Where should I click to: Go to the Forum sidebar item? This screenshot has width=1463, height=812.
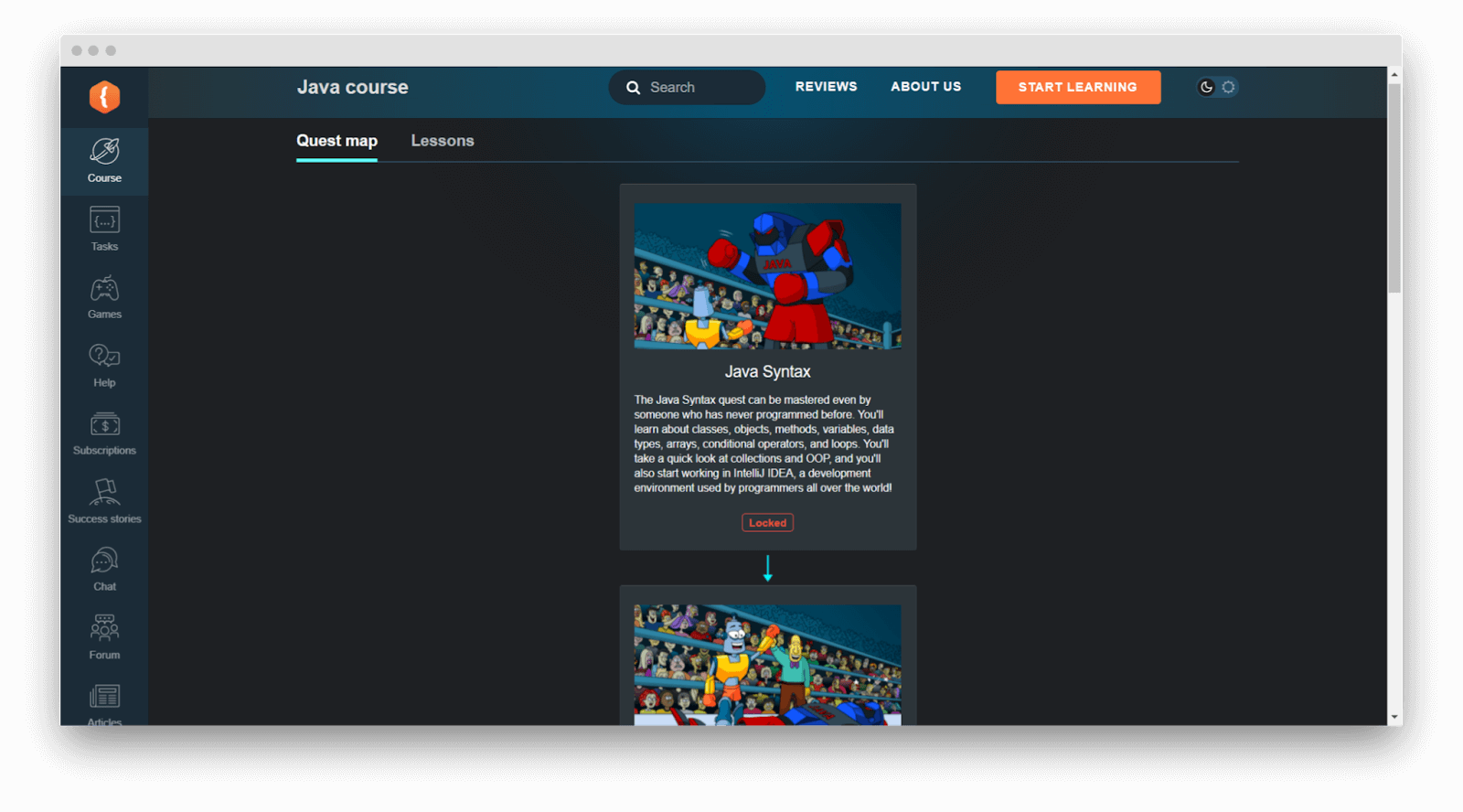click(104, 637)
